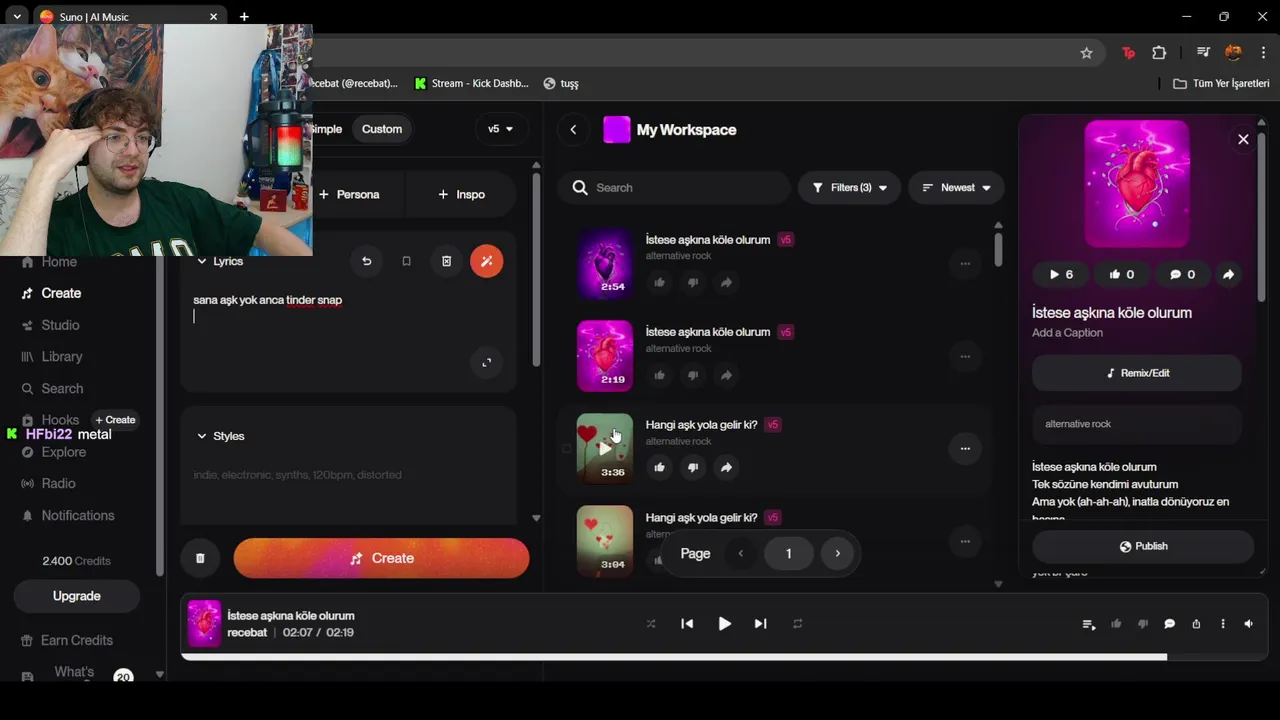Click the orange magic wand lyrics button
Screen dimensions: 1280x720
coord(487,261)
